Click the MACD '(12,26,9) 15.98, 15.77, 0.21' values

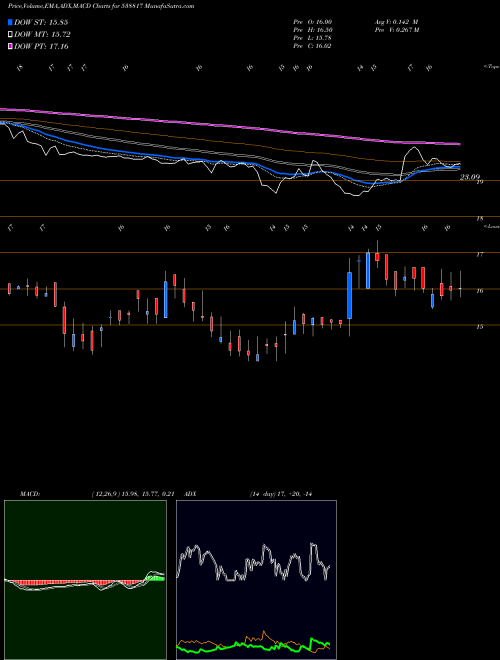coord(133,494)
